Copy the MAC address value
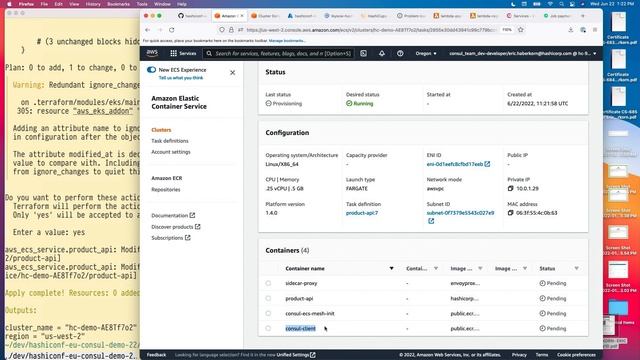640x360 pixels. 510,213
